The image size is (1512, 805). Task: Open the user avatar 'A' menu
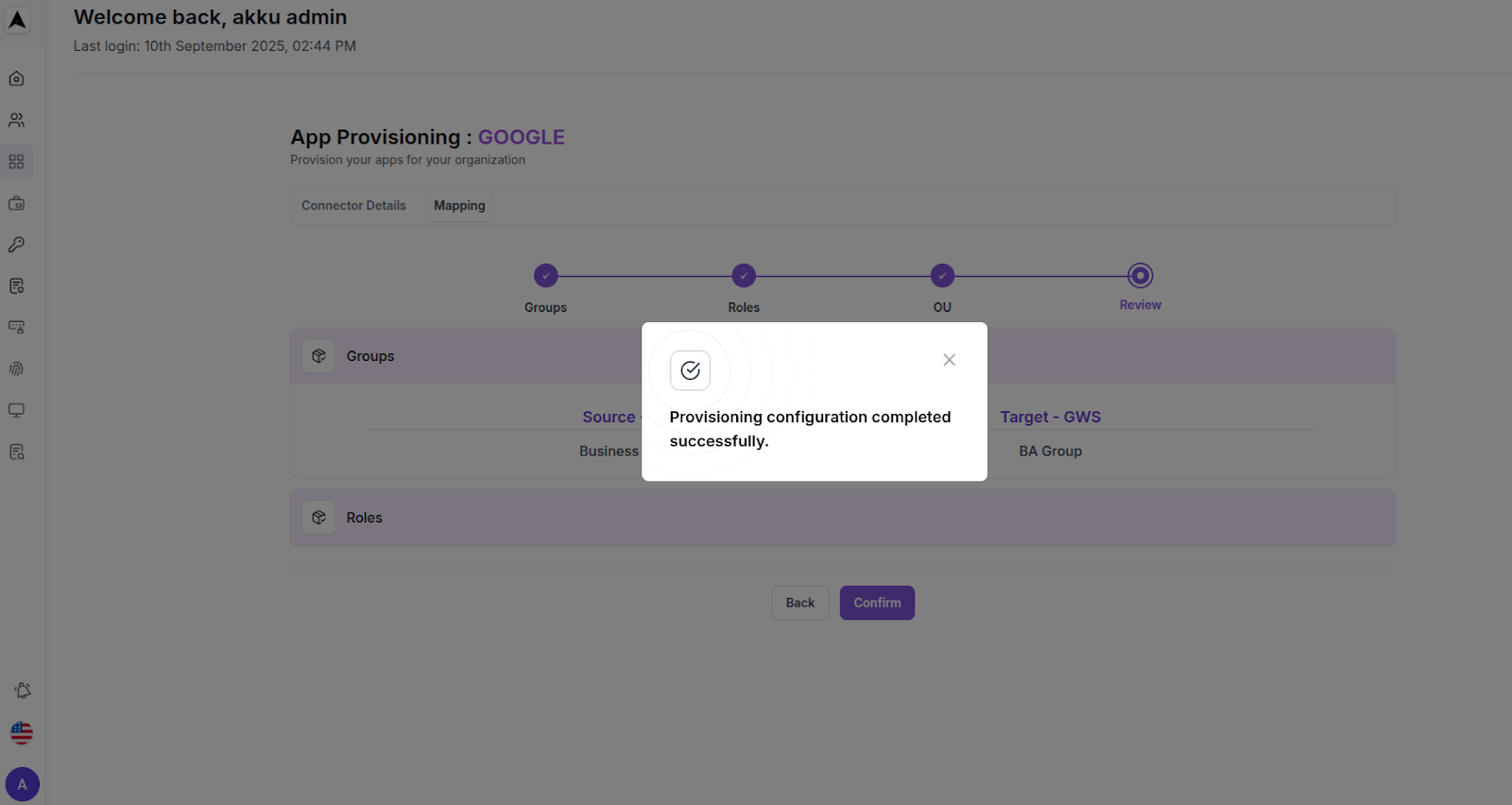click(23, 784)
